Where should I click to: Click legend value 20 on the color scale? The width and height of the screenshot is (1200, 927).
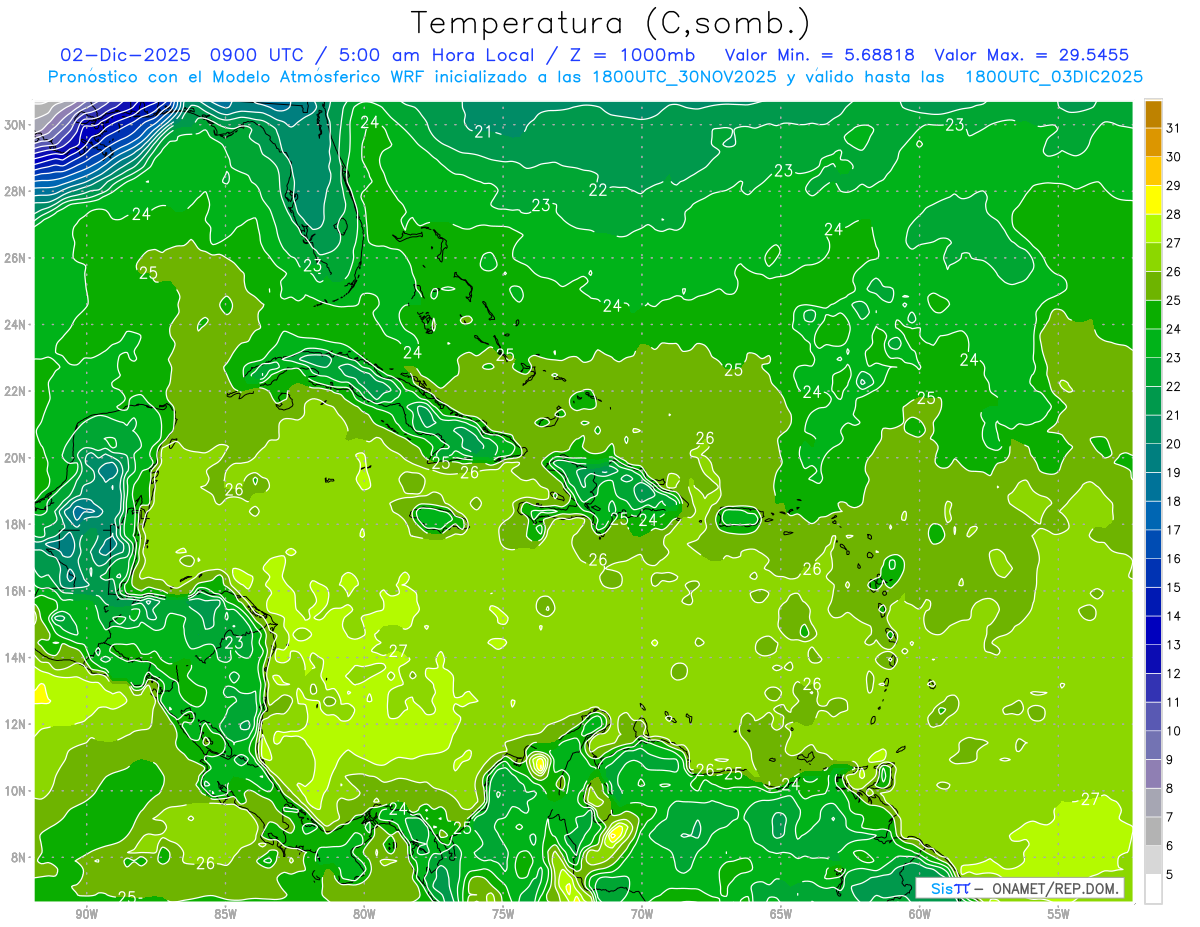[x=1173, y=444]
